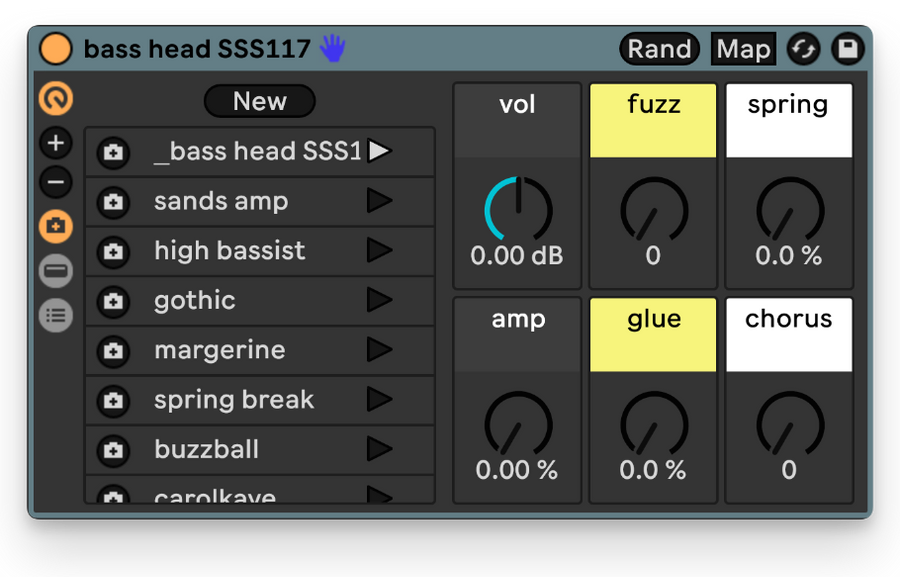This screenshot has height=577, width=900.
Task: Overwrite snapshot for high bassist variation
Action: point(113,251)
